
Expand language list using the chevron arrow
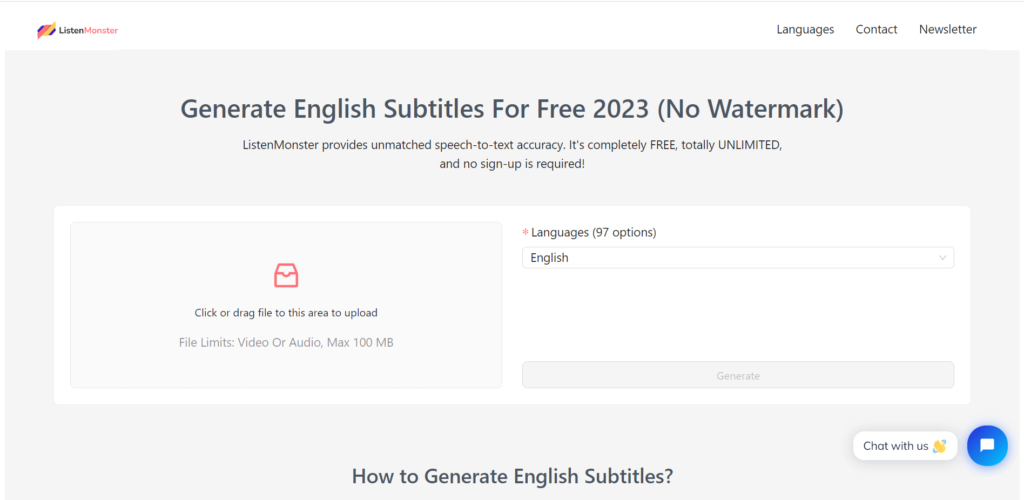pyautogui.click(x=942, y=258)
